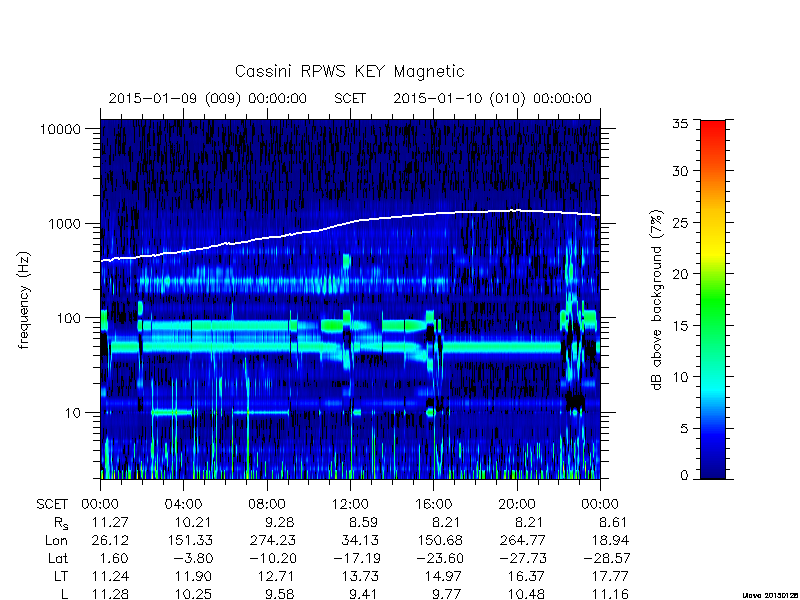The height and width of the screenshot is (600, 800).
Task: Select the Rs value 11.27
Action: [x=110, y=522]
